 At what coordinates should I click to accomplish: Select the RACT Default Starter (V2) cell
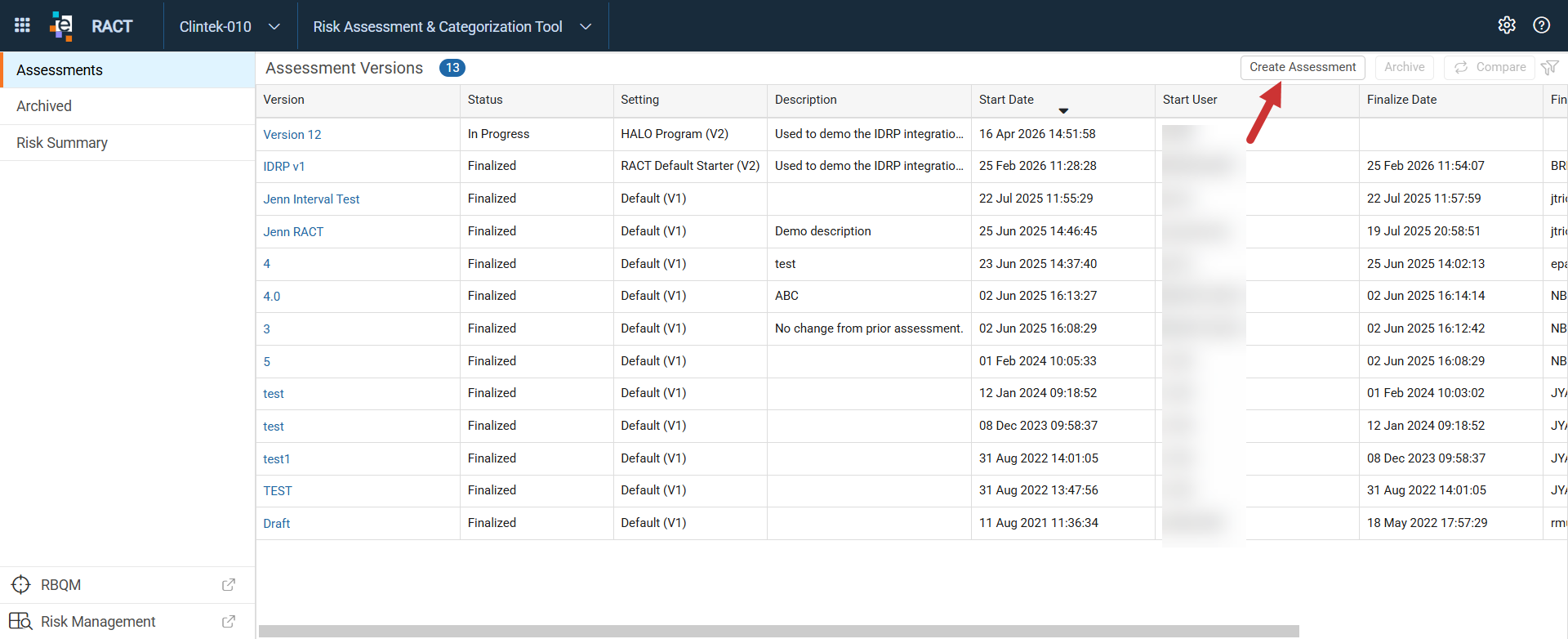click(x=690, y=166)
